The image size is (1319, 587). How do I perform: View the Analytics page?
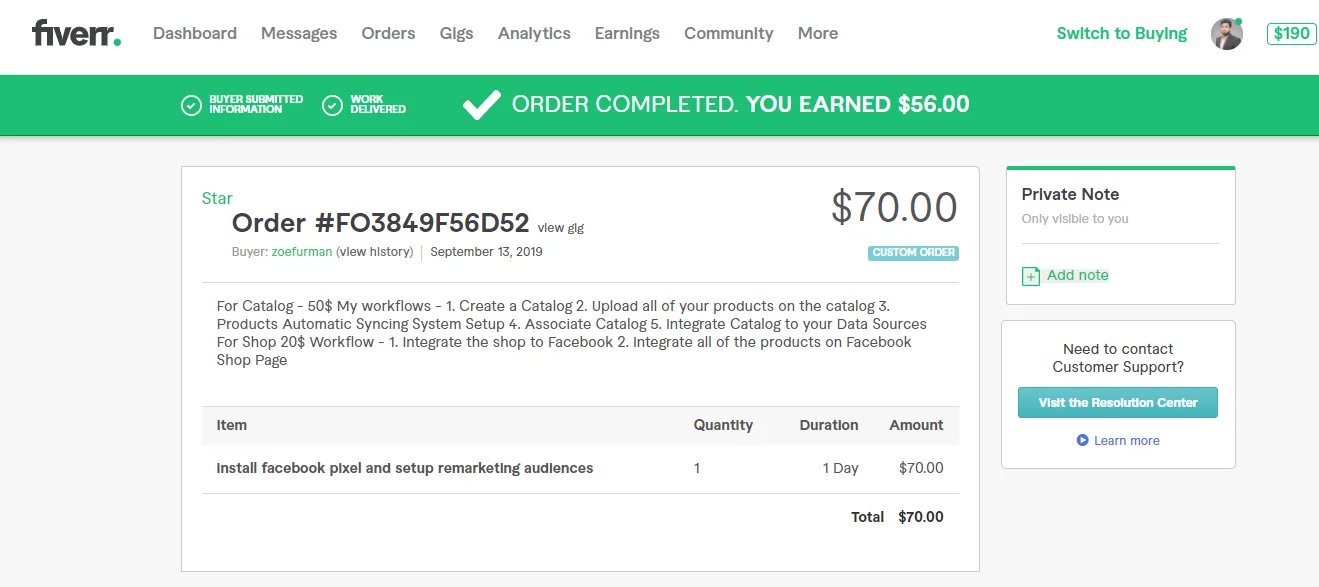point(534,34)
